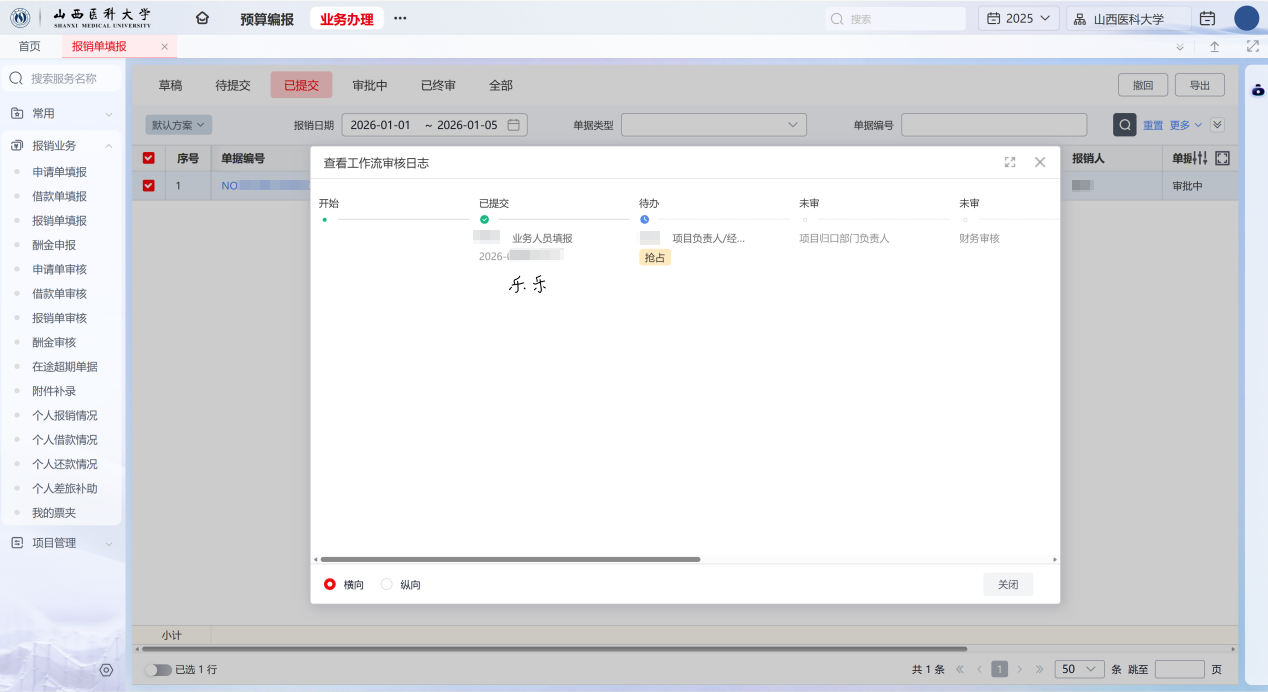
Task: Select the 纵向 radio option
Action: coord(387,584)
